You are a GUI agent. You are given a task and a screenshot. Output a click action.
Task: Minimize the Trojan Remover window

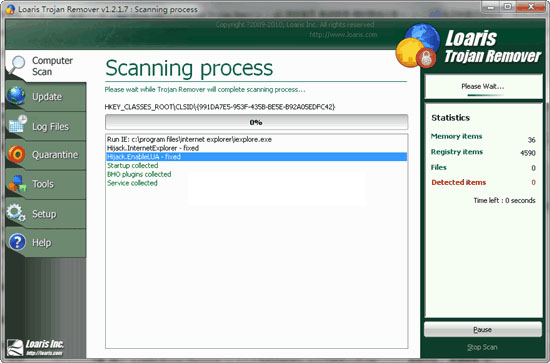[x=491, y=7]
